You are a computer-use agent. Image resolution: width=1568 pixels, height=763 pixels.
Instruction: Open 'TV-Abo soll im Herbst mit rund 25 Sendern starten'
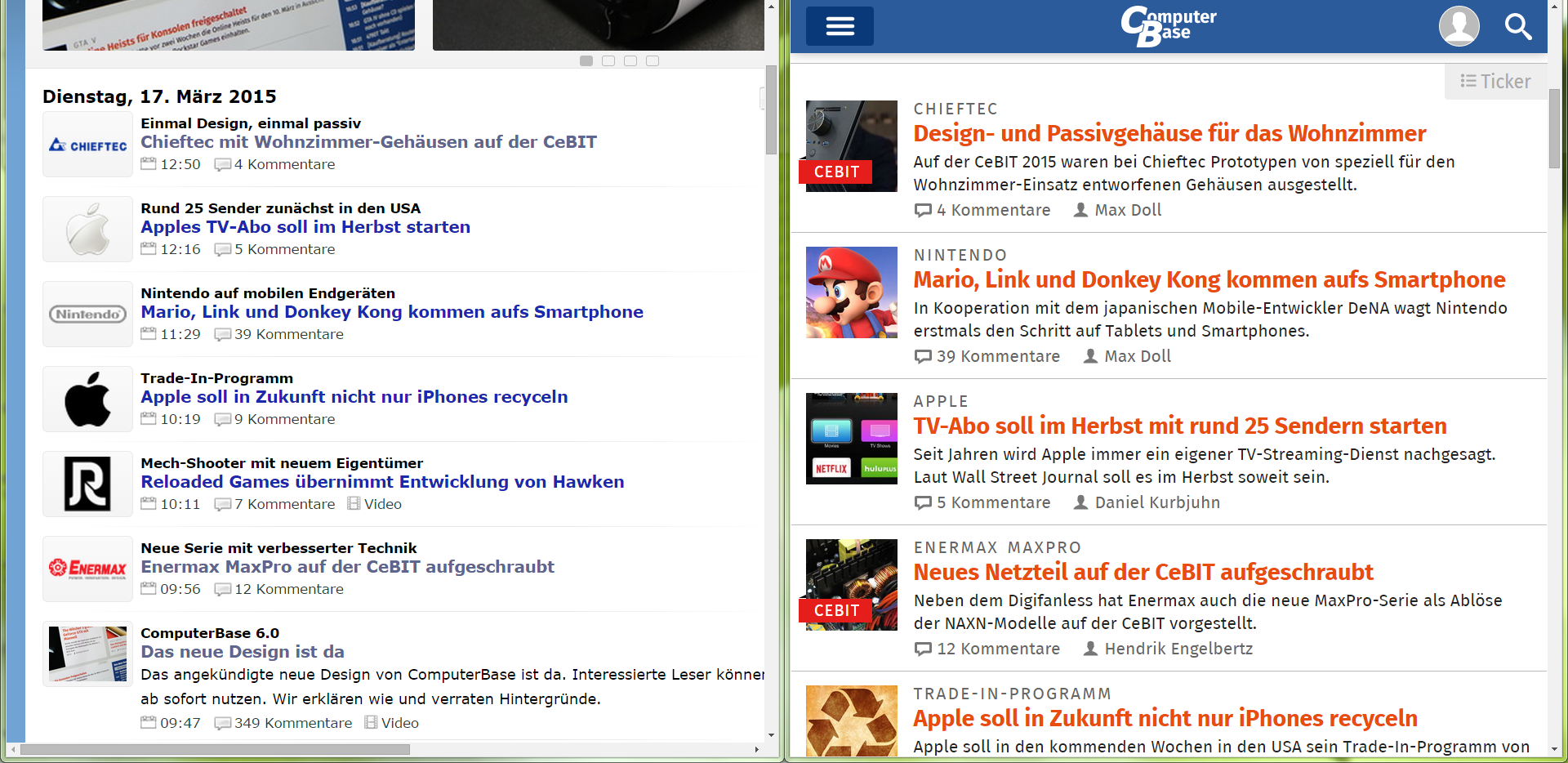click(x=1180, y=426)
